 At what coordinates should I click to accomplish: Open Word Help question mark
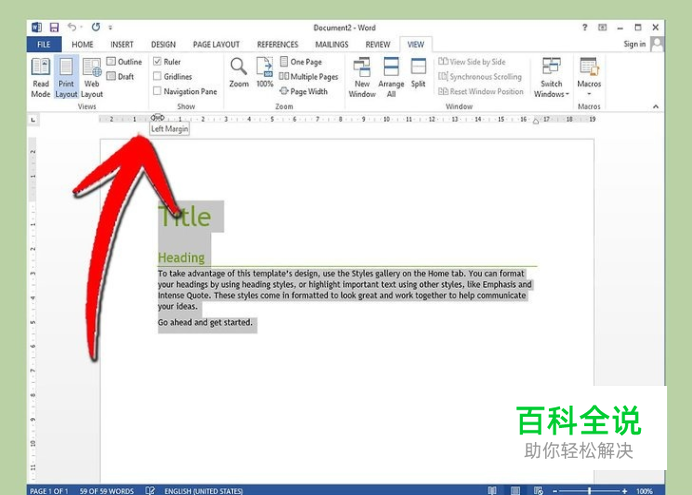585,27
